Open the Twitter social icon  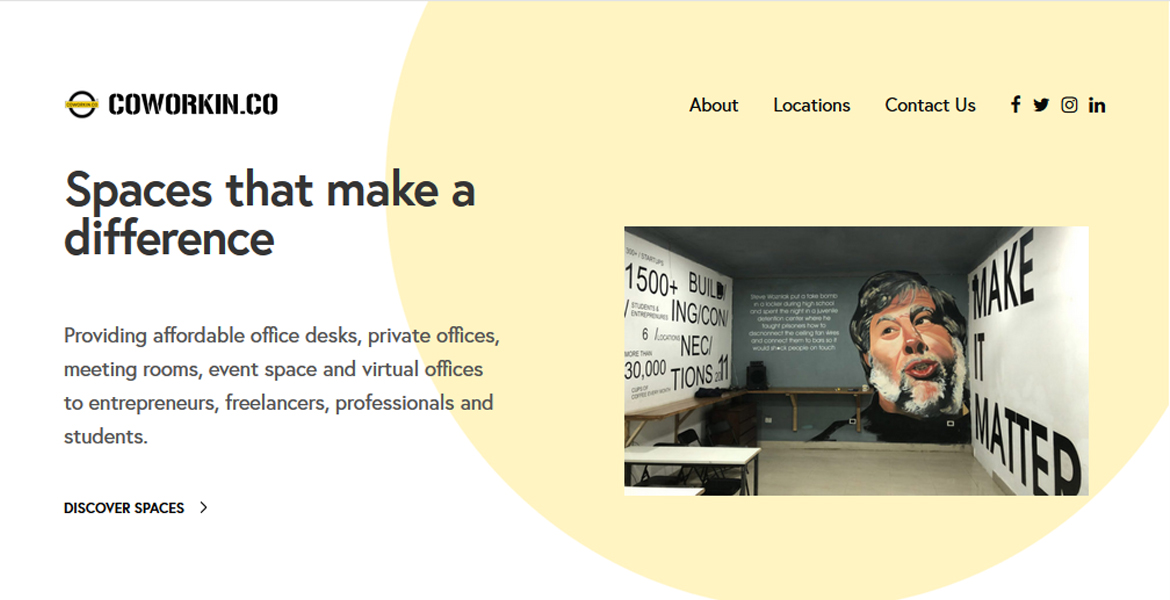coord(1041,105)
